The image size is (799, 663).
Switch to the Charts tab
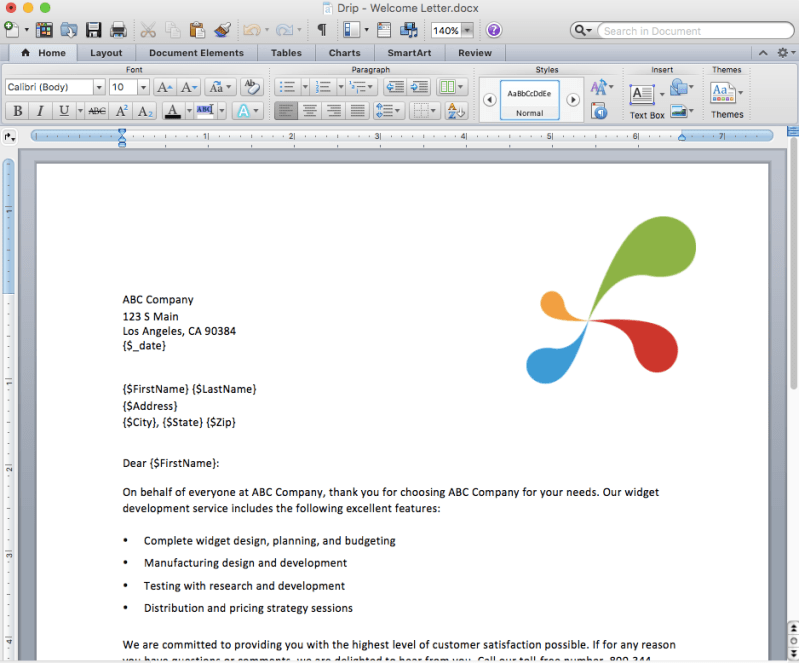tap(344, 53)
